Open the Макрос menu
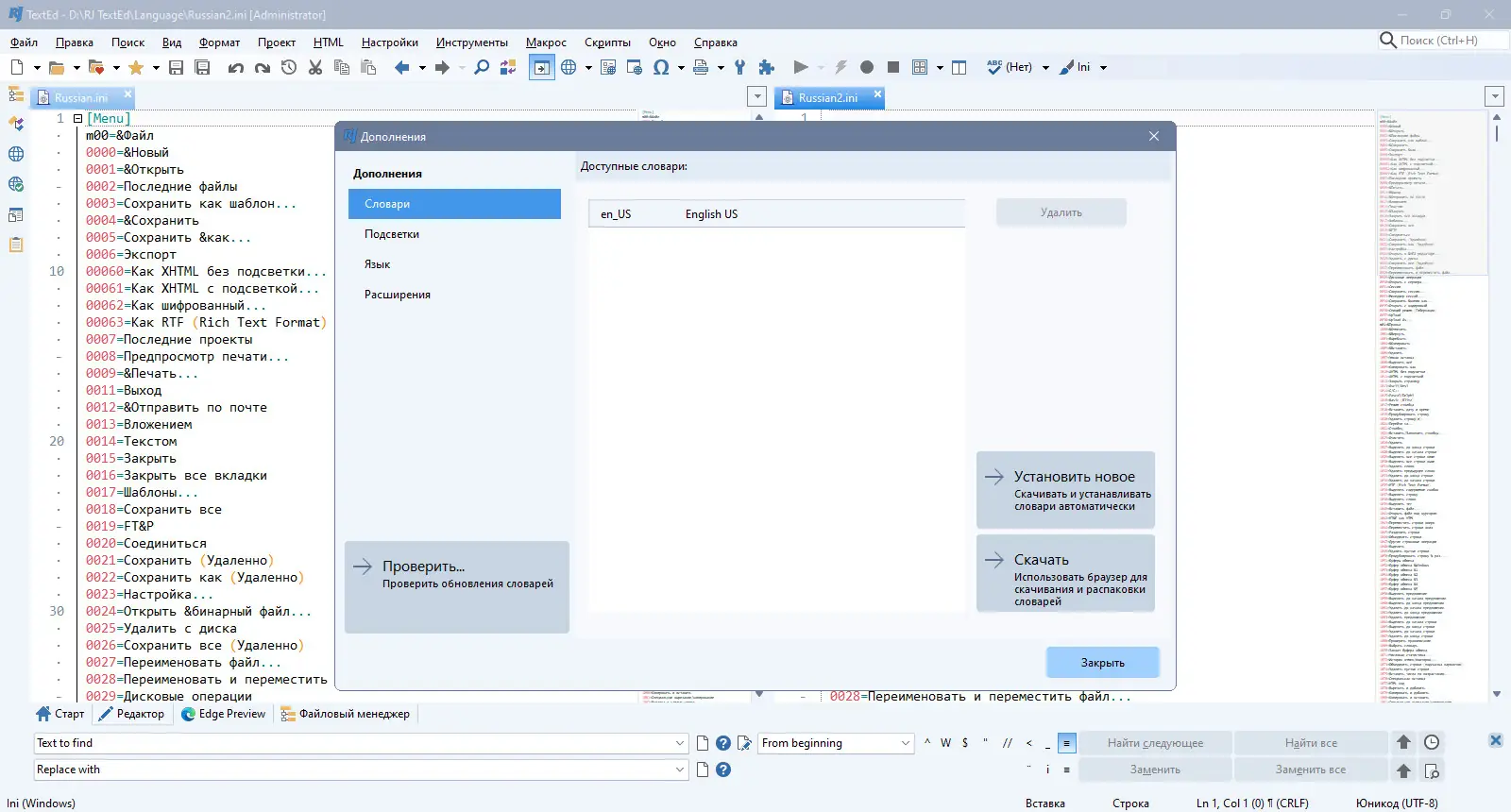 (546, 42)
